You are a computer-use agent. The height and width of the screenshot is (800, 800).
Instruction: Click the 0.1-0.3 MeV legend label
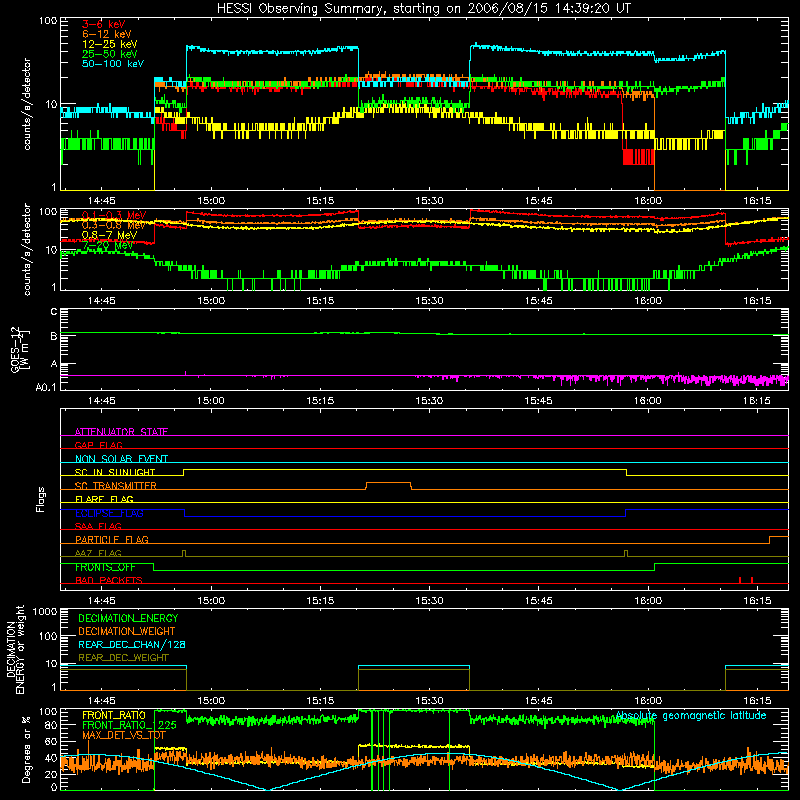pos(114,215)
